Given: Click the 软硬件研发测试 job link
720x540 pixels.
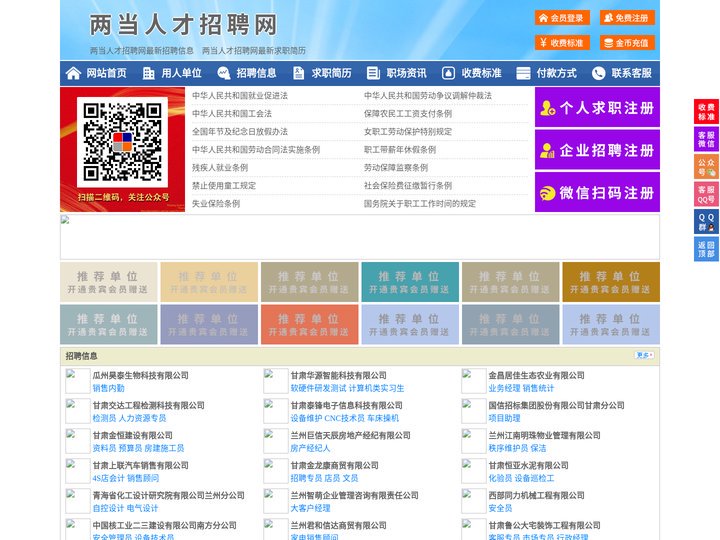Looking at the screenshot, I should (318, 388).
